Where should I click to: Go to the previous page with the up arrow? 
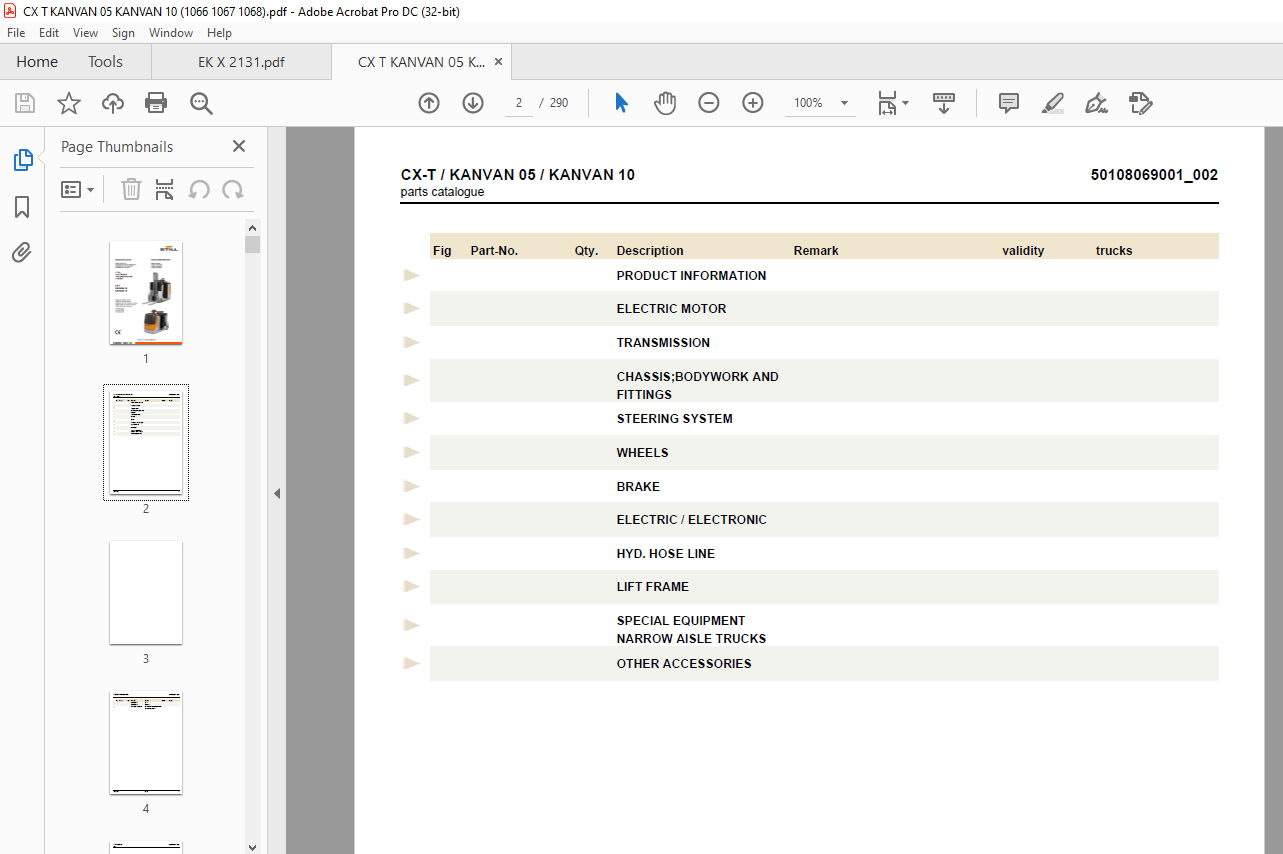pos(429,103)
